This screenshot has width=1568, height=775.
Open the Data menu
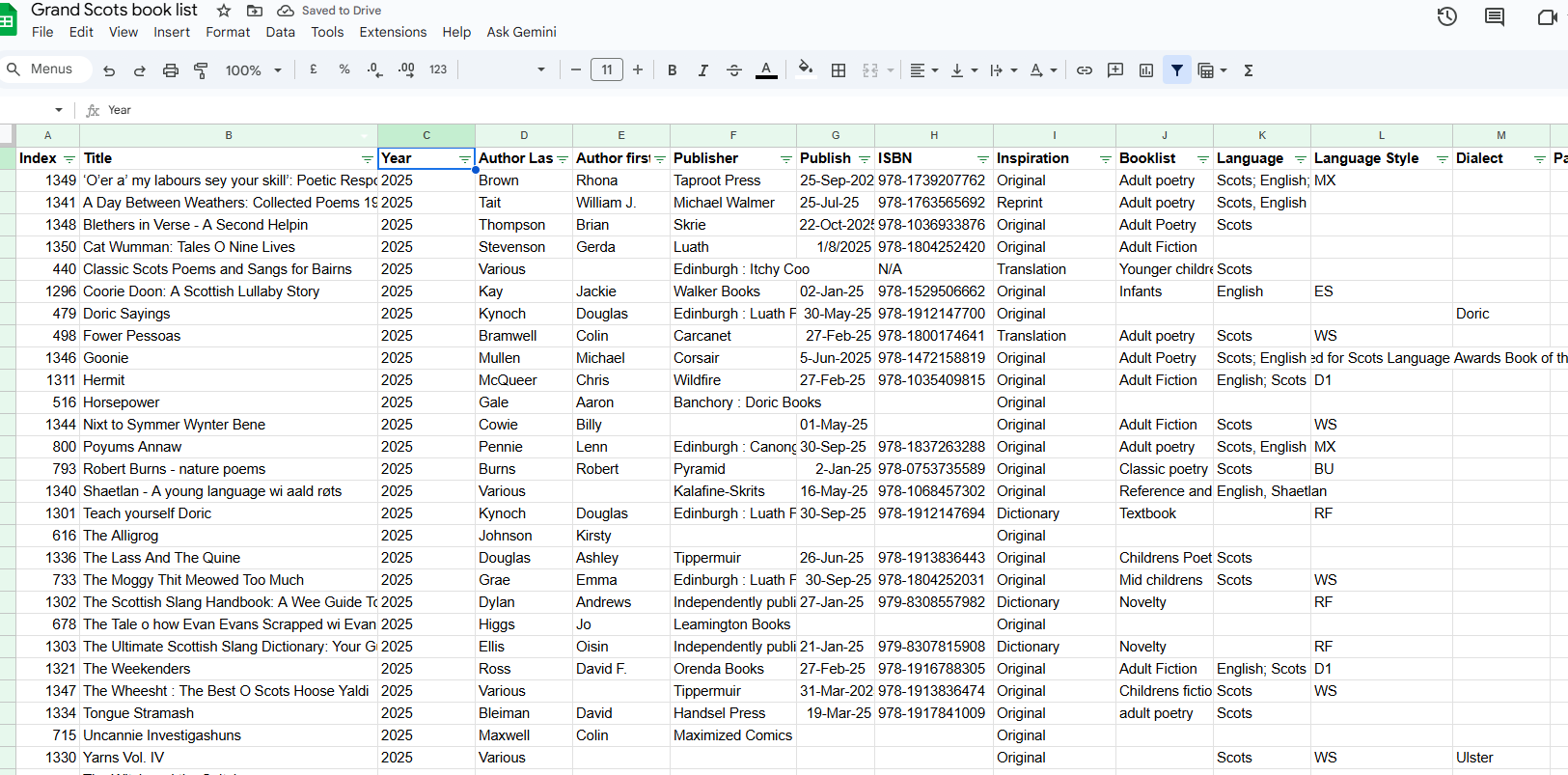tap(280, 32)
